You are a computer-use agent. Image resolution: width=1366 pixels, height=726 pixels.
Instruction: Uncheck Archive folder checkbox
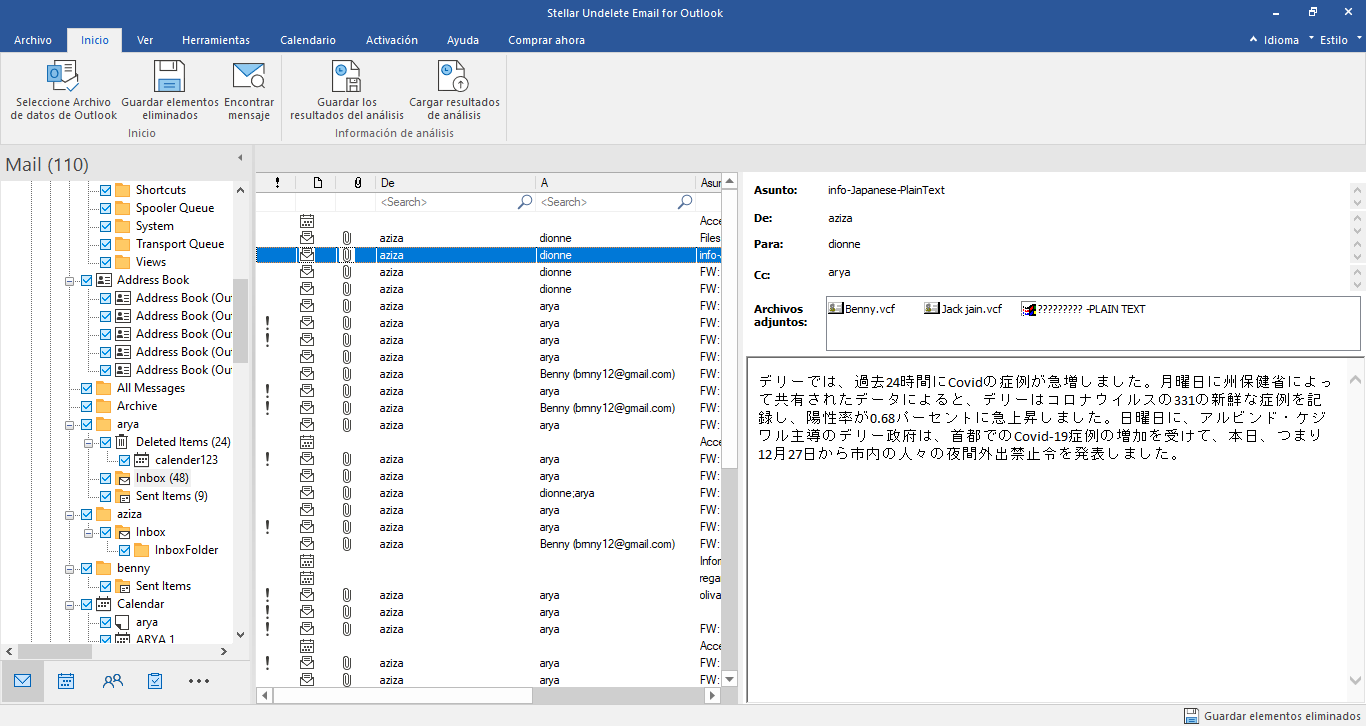point(86,406)
